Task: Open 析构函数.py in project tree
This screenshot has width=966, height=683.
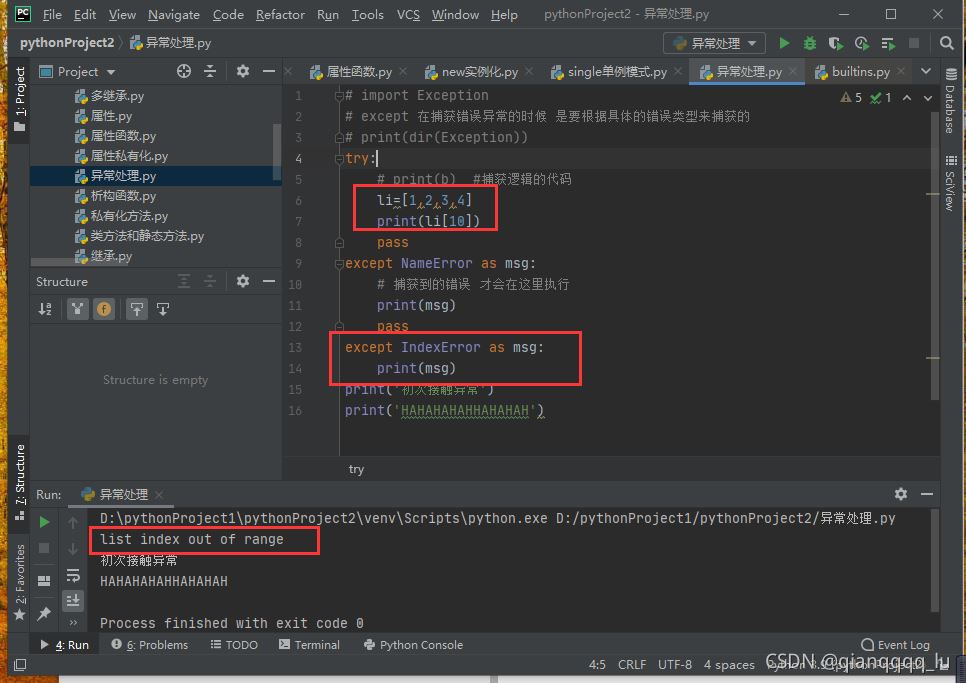Action: coord(123,196)
